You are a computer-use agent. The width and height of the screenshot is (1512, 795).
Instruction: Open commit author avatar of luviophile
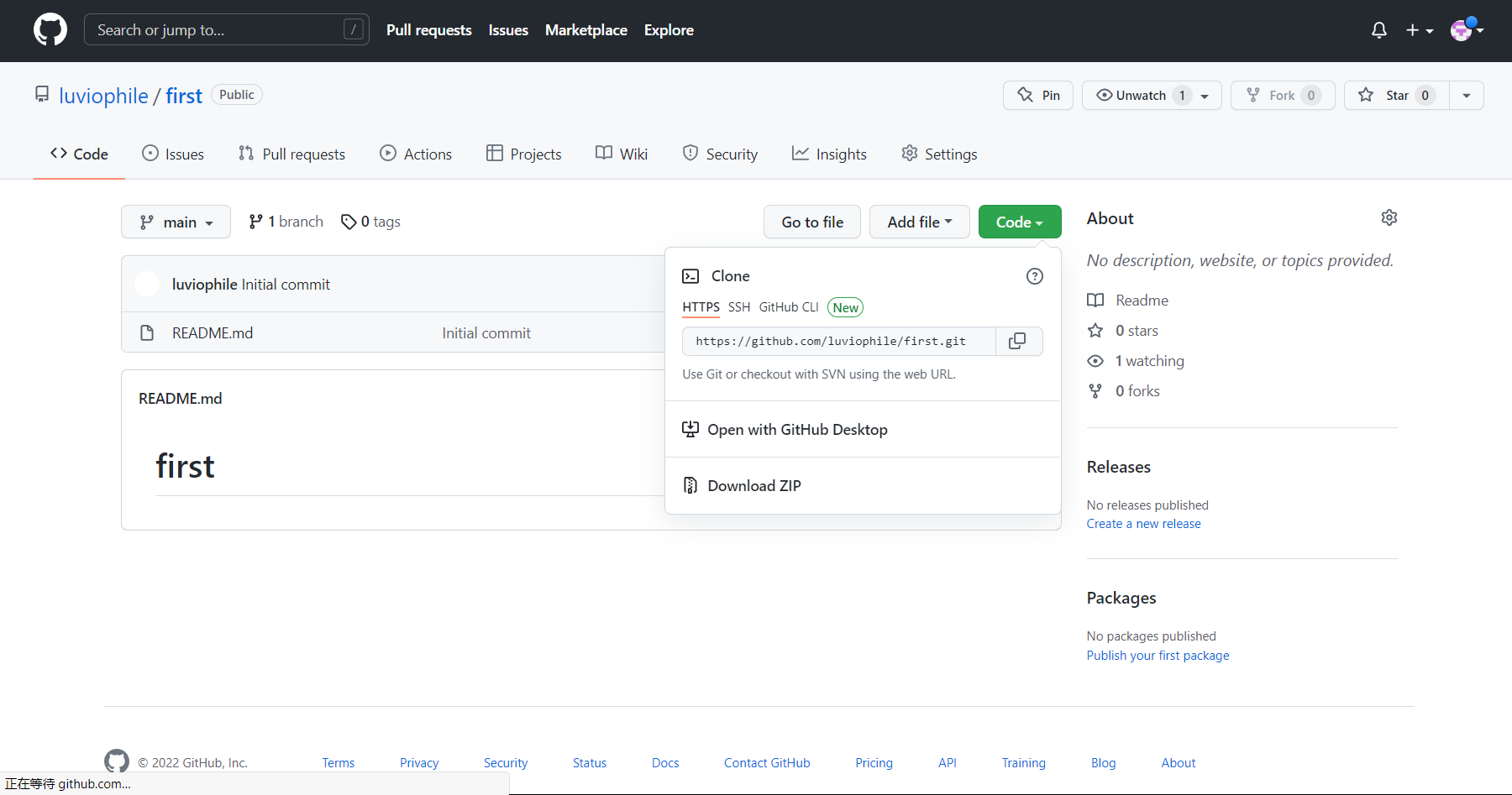147,284
